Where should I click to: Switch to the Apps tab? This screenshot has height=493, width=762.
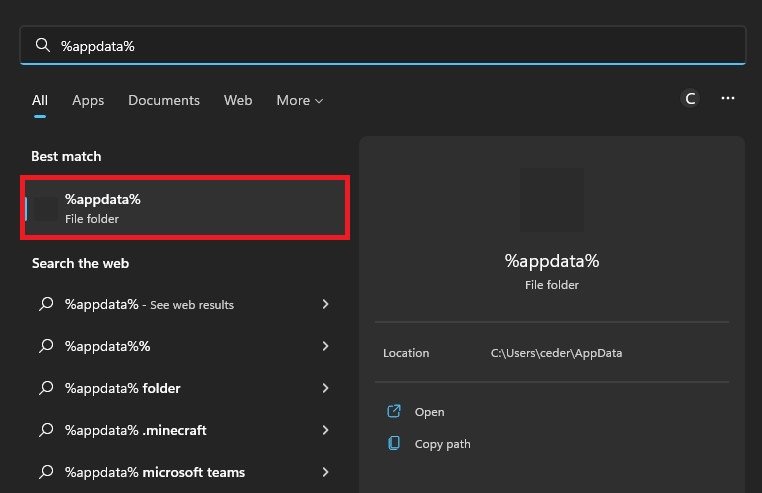click(x=88, y=100)
